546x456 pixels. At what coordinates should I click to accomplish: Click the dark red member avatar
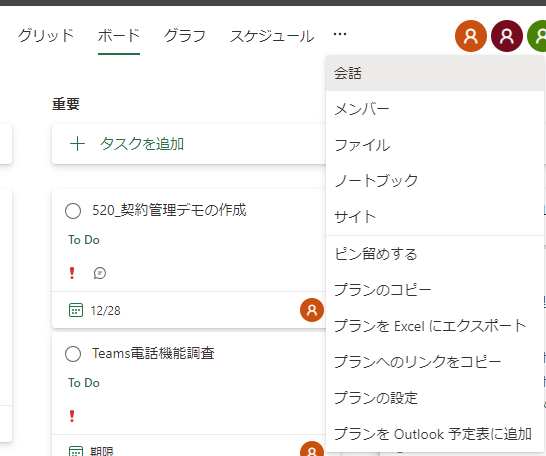click(507, 36)
